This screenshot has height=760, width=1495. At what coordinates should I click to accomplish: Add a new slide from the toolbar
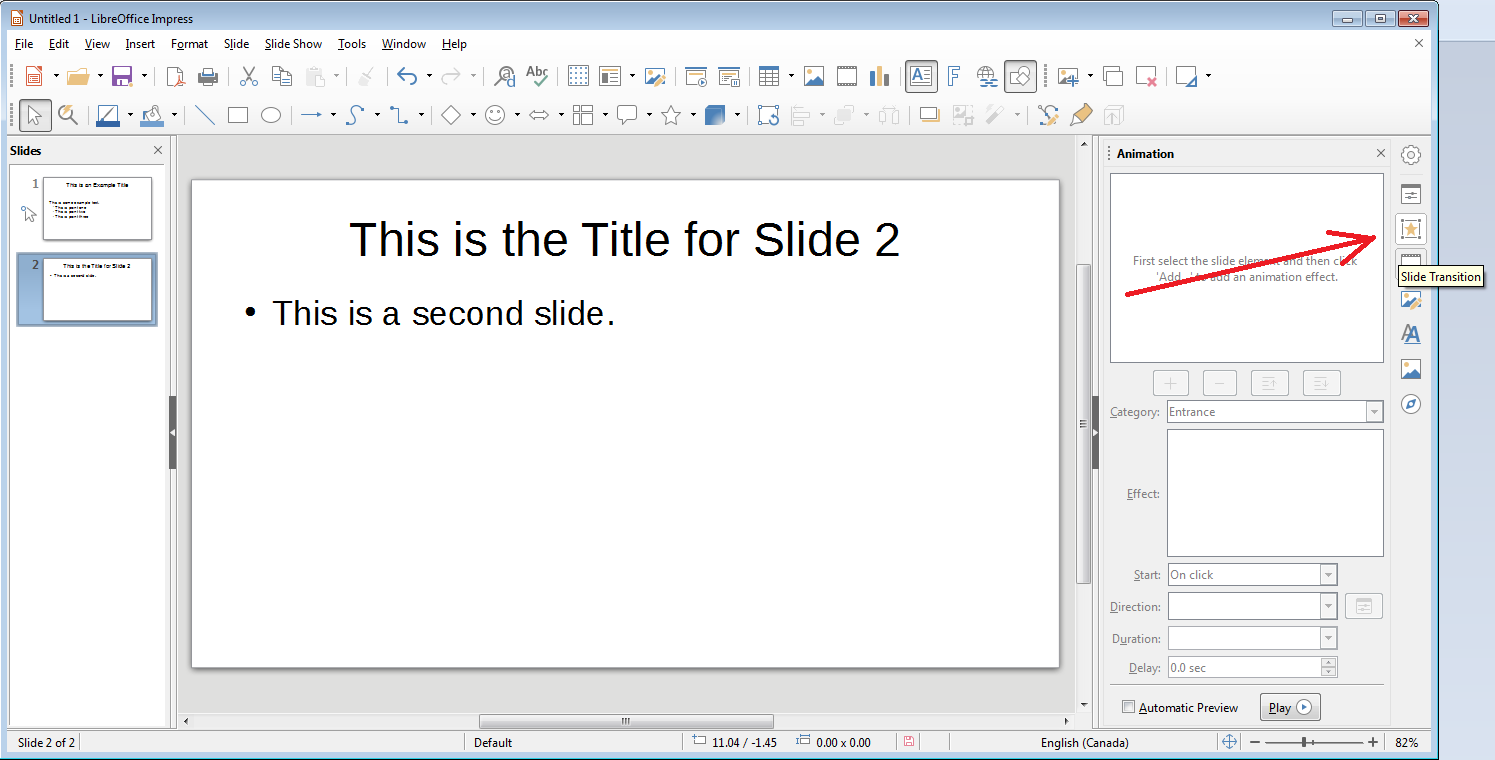tap(1068, 76)
